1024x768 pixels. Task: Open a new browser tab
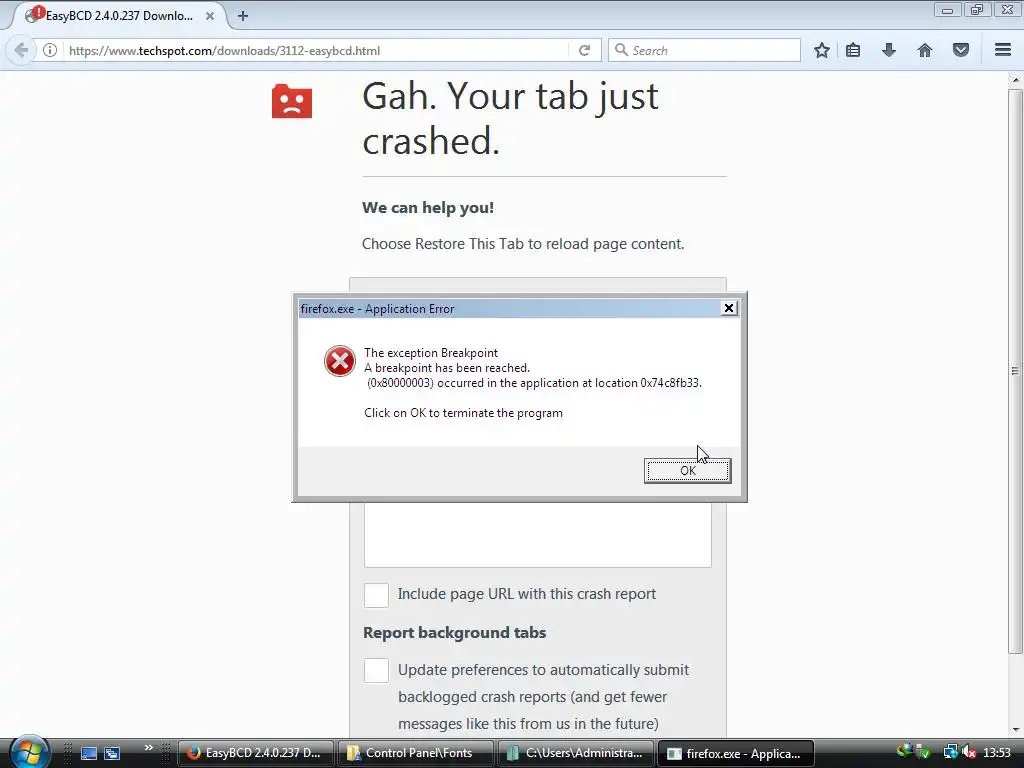(x=243, y=16)
